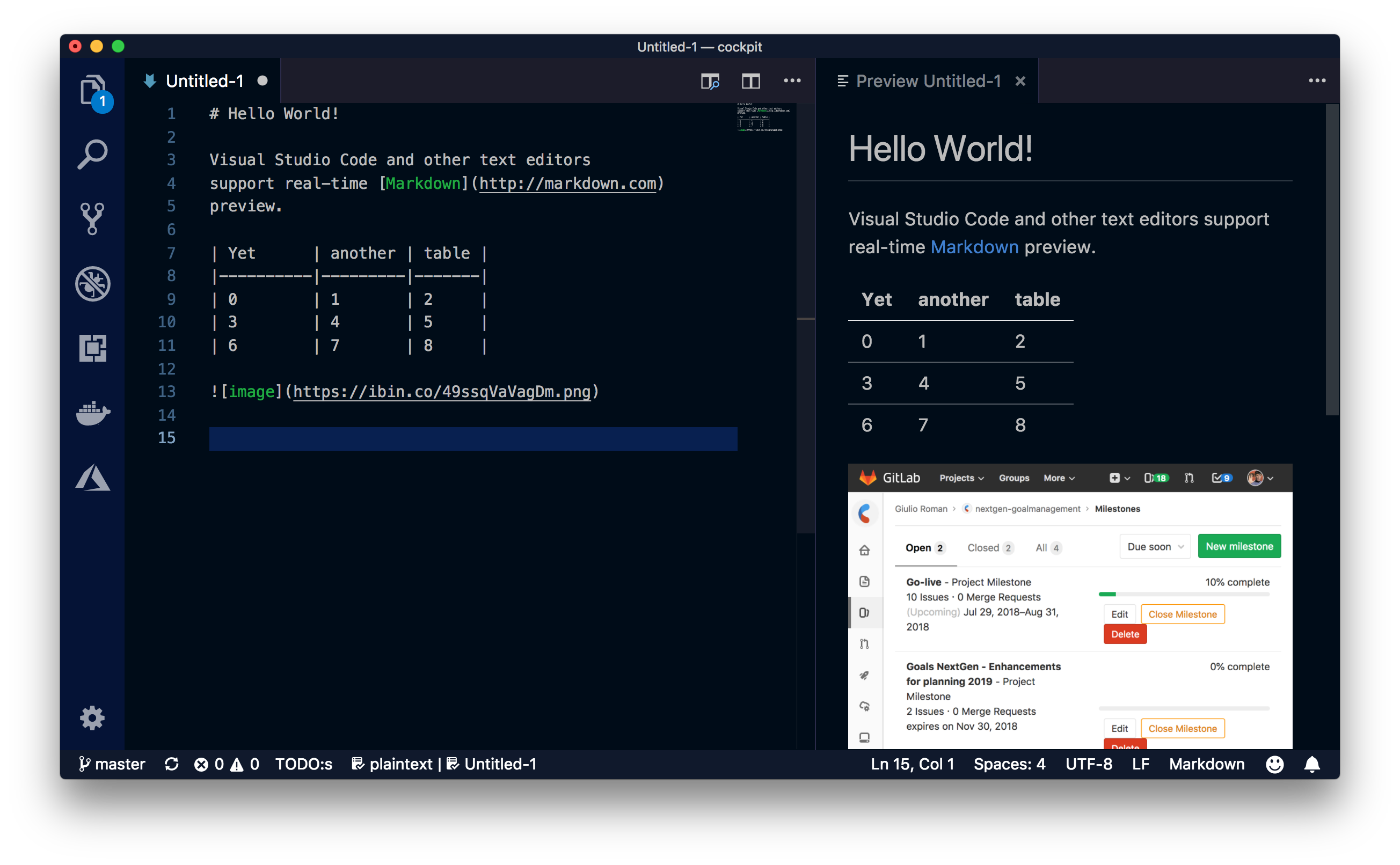Open the Search view icon
This screenshot has width=1400, height=865.
coord(93,155)
